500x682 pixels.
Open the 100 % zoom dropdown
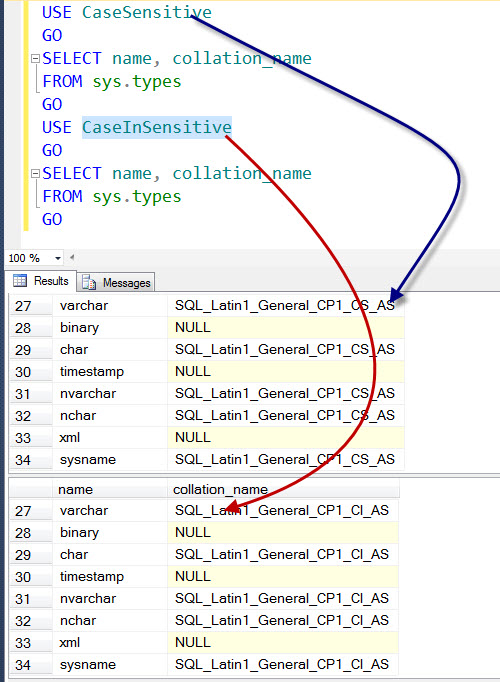click(57, 258)
